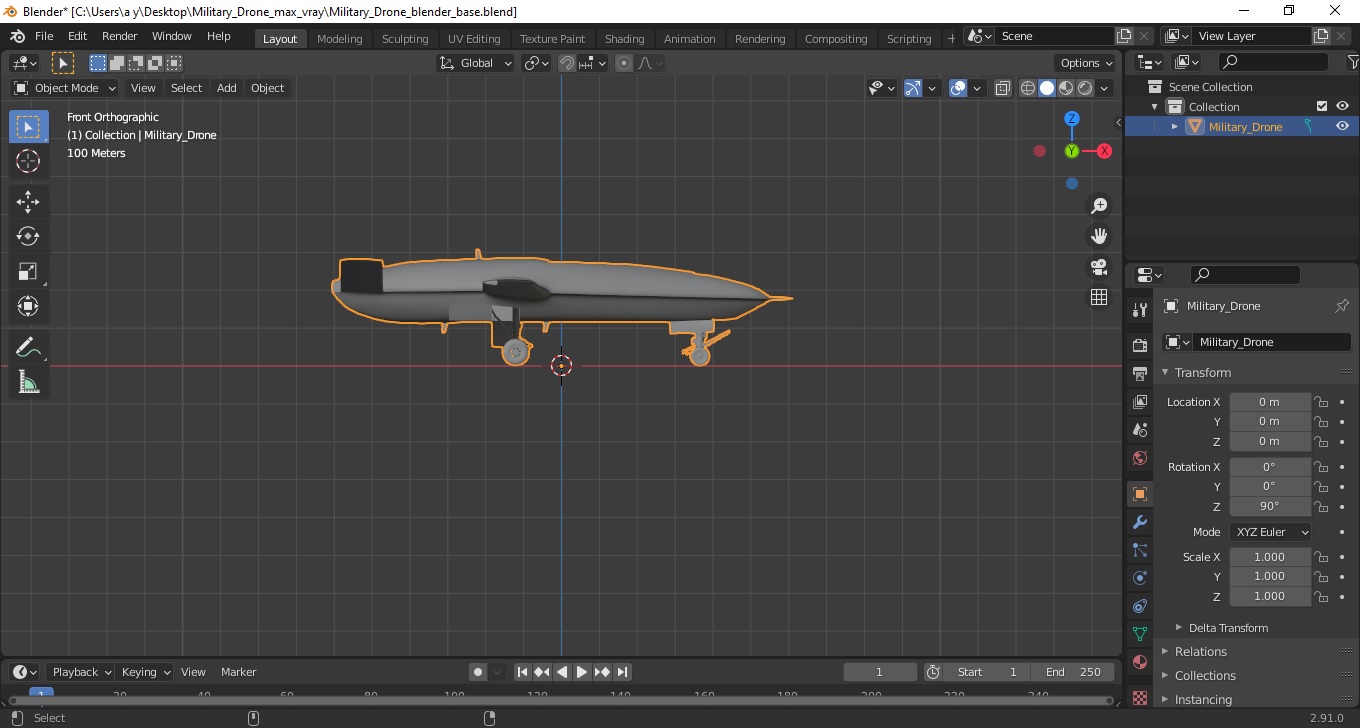Click the Rotation Z 90° field
This screenshot has width=1360, height=728.
(1270, 506)
